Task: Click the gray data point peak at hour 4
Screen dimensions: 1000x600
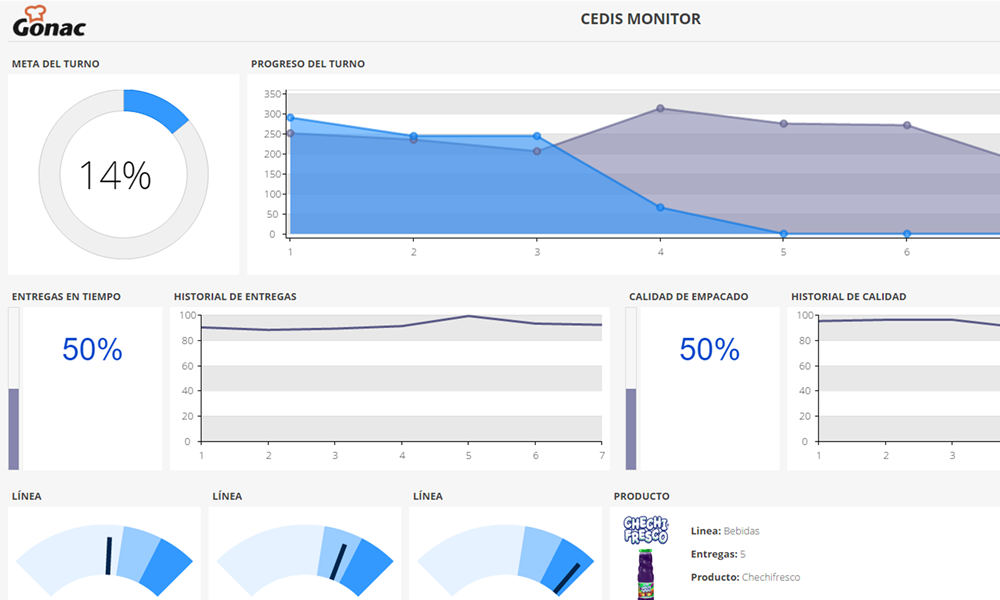Action: [x=660, y=109]
